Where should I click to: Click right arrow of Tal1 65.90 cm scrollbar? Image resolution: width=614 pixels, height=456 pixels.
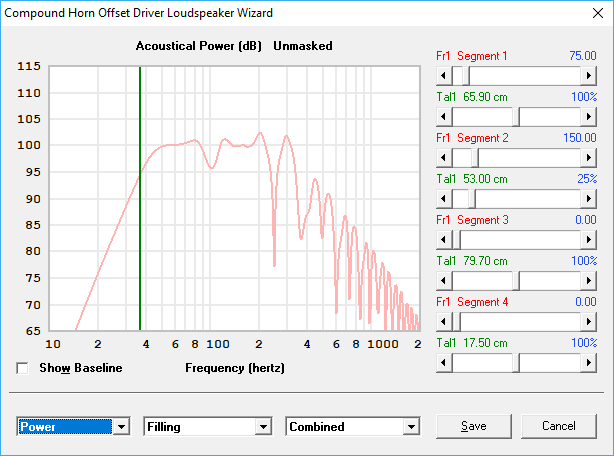point(589,117)
